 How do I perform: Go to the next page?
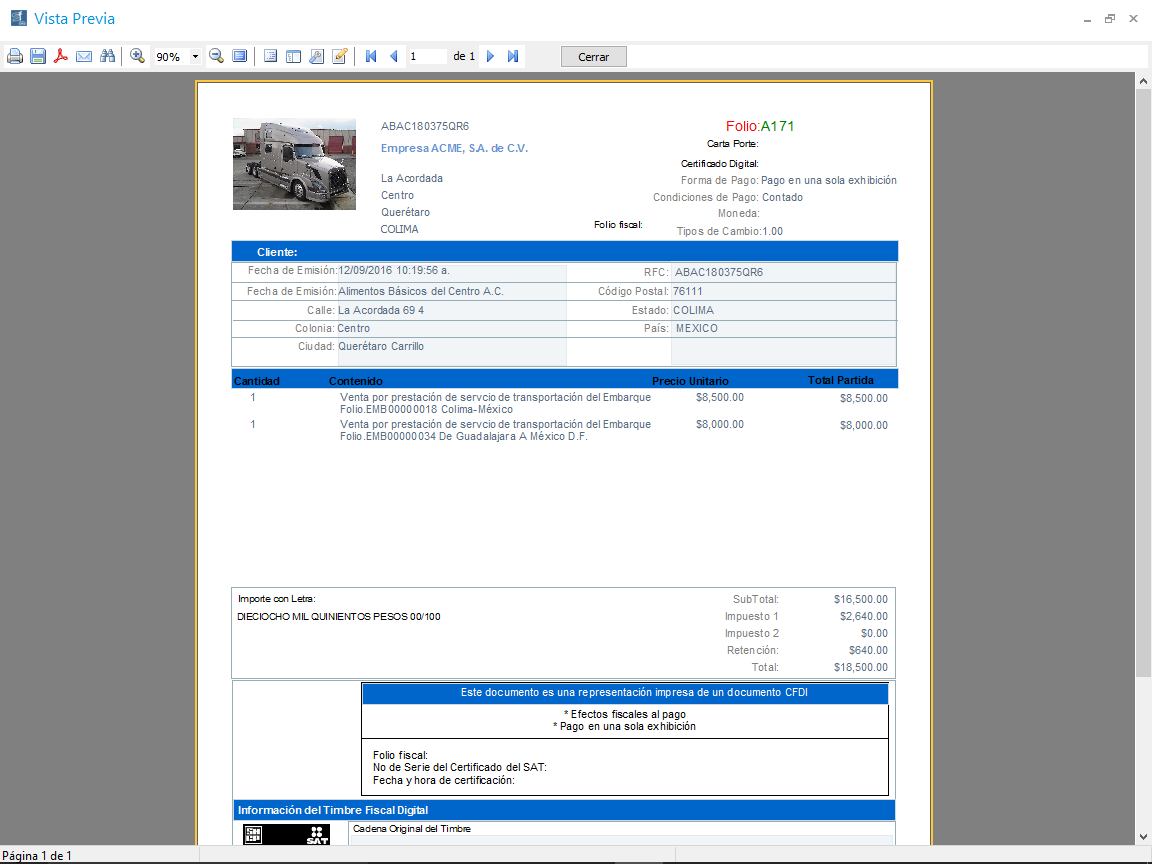(491, 57)
